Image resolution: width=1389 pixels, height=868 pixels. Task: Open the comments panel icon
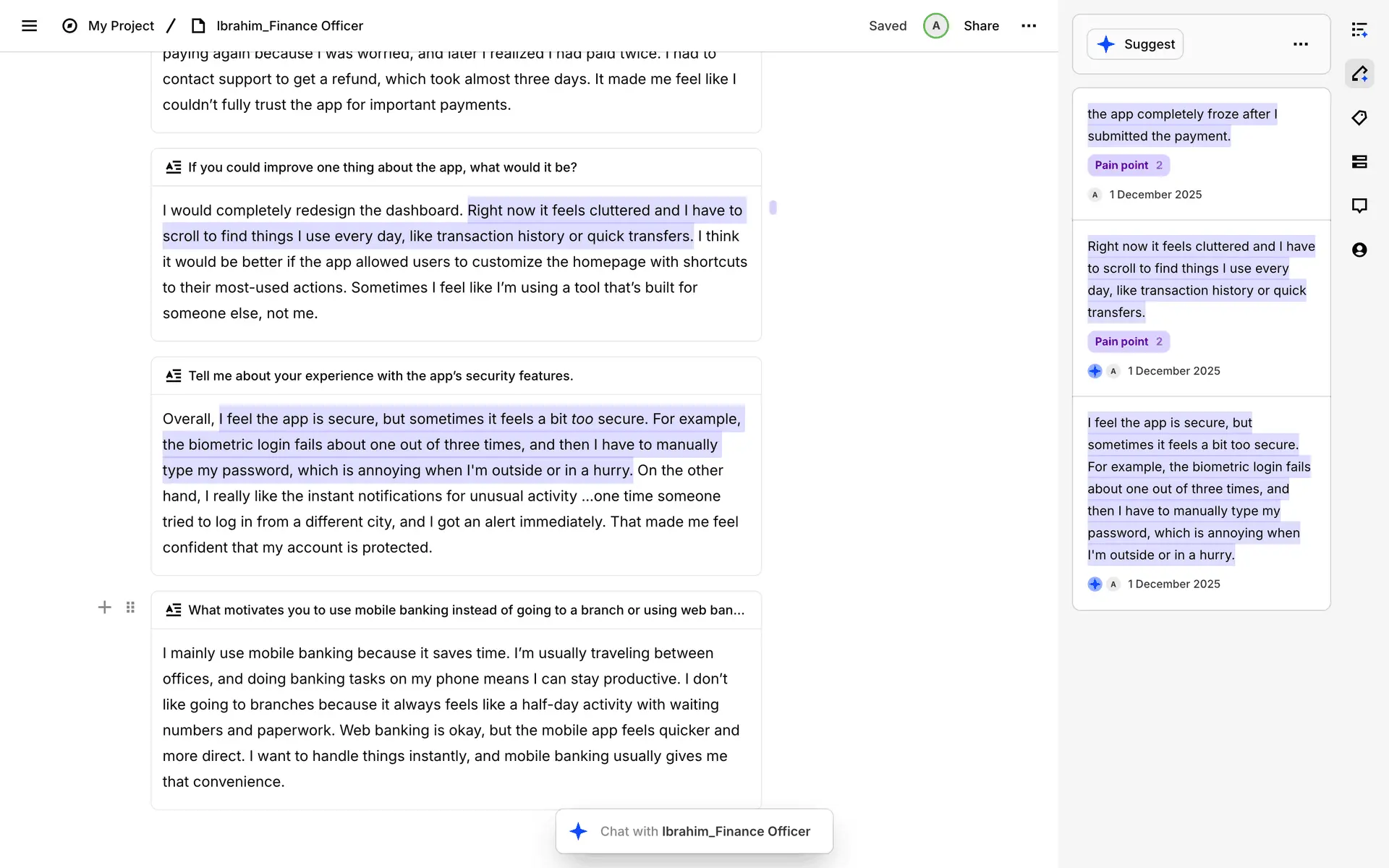coord(1359,206)
